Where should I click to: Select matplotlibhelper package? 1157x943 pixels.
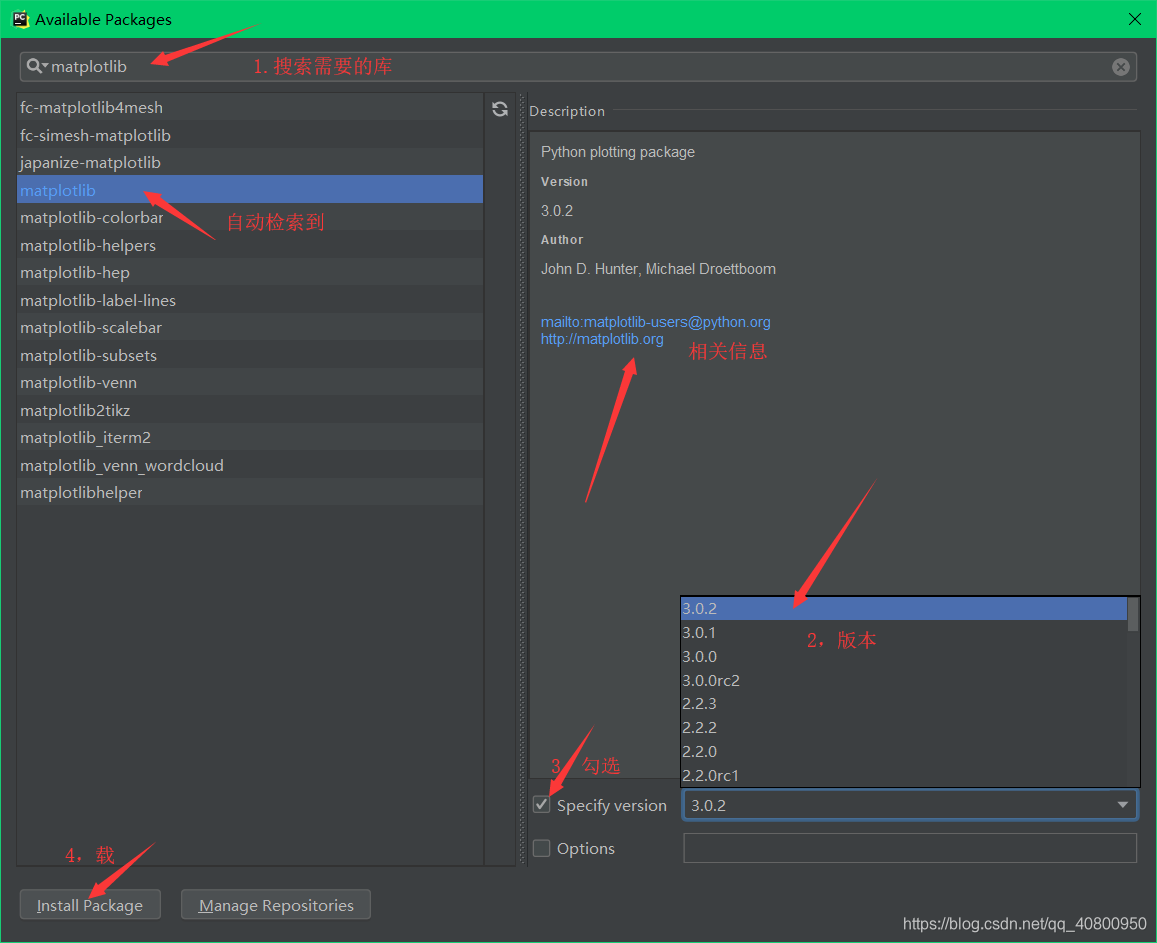(250, 493)
